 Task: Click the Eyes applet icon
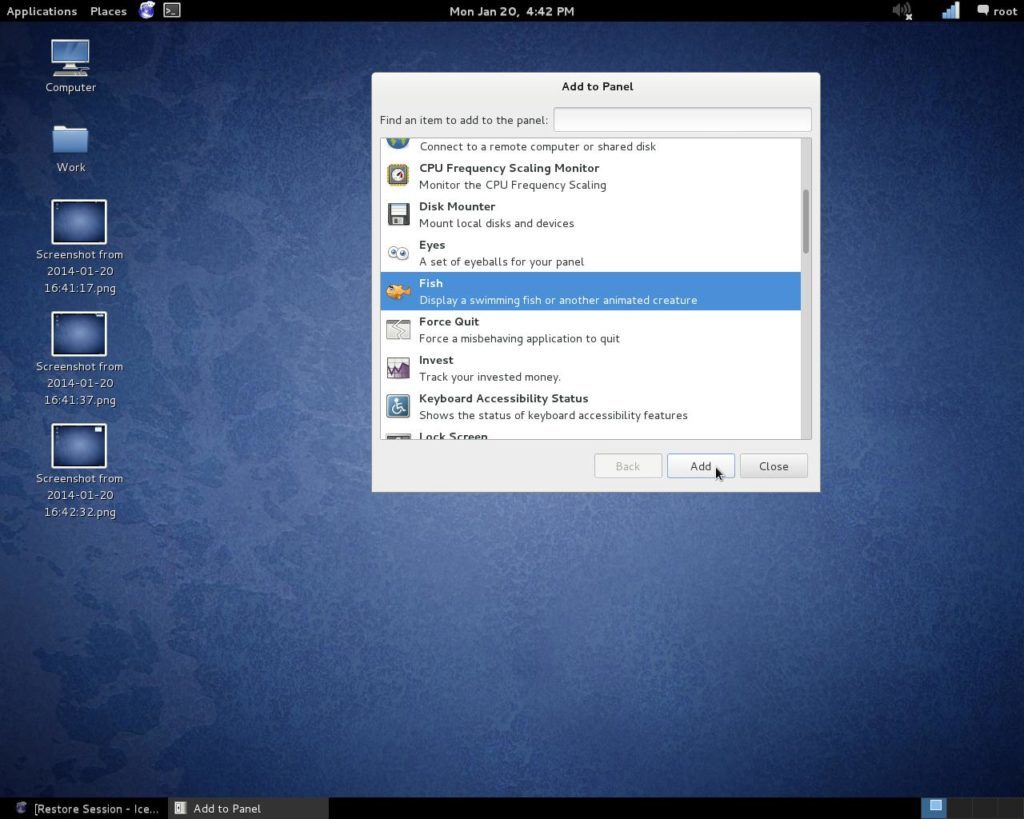tap(397, 252)
